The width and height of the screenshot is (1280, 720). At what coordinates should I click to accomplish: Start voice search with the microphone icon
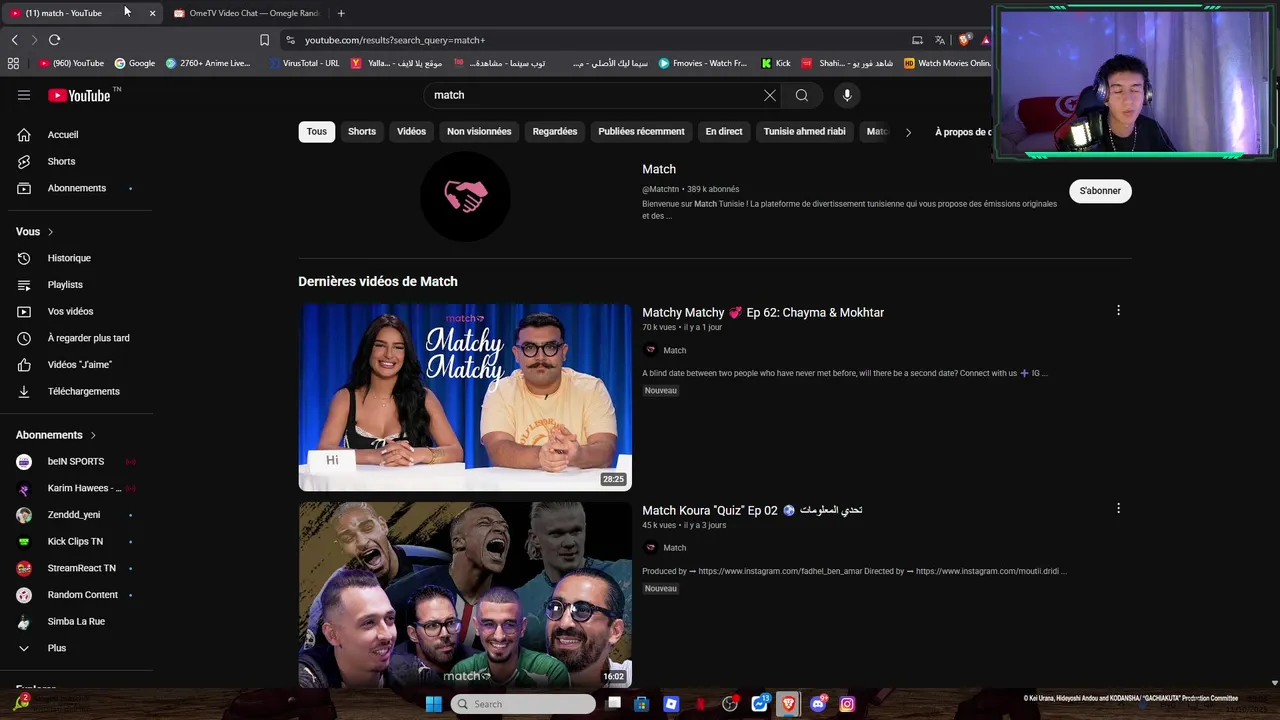click(x=847, y=95)
